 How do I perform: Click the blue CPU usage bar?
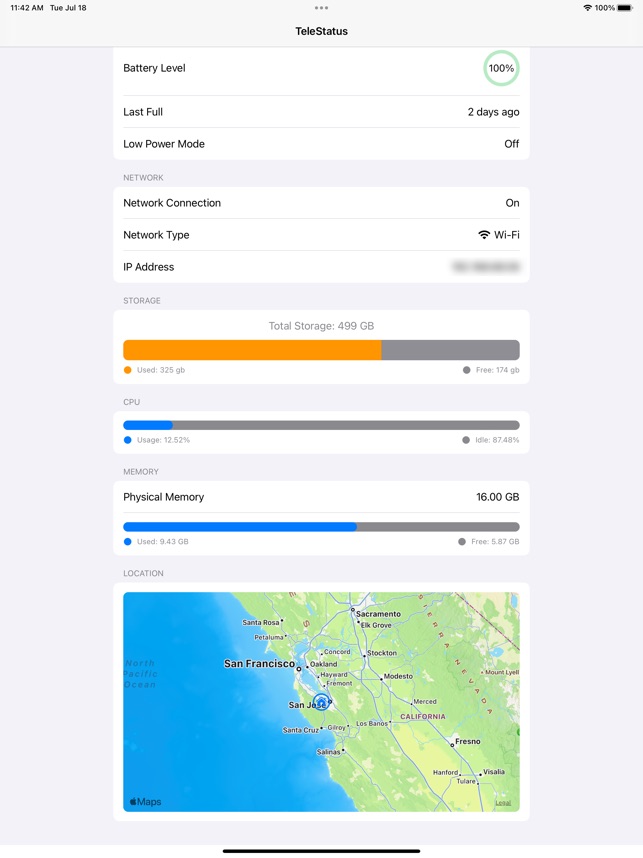(x=148, y=425)
